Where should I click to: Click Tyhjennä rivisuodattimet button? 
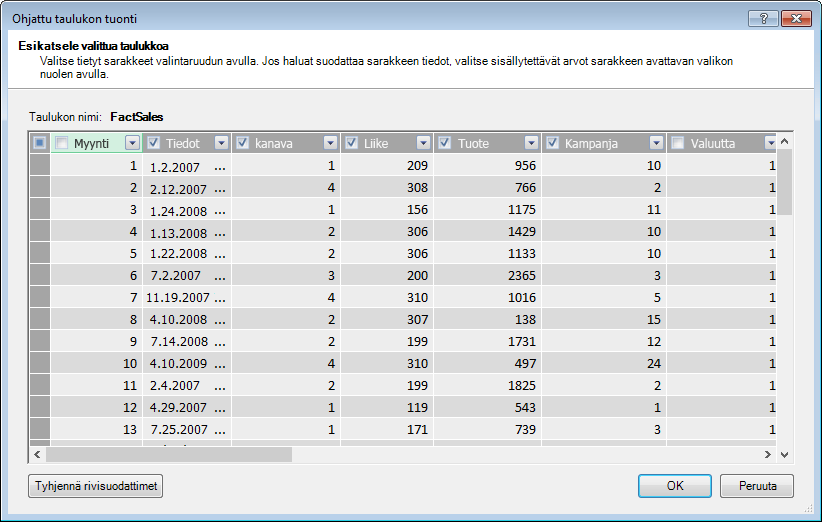pos(95,486)
